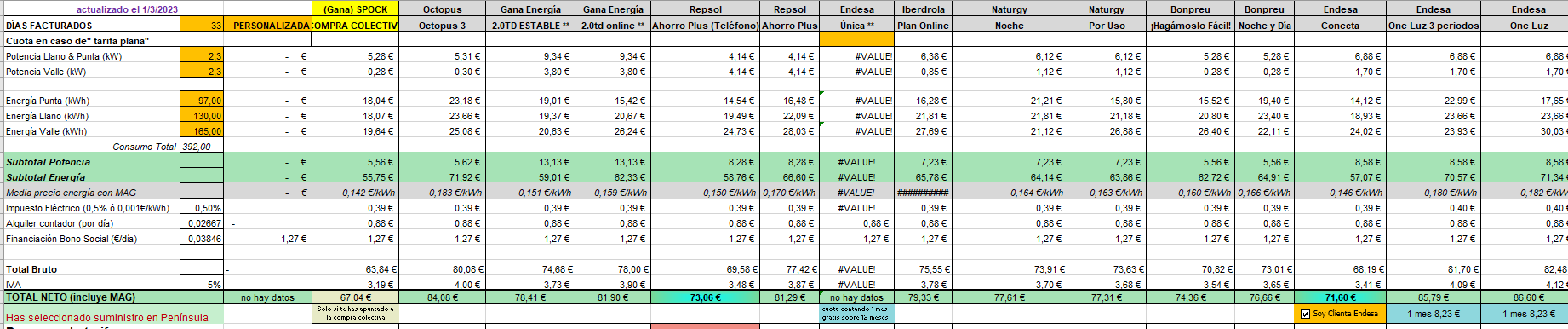
Task: Select the DÍAS FACTURADOS label cell
Action: tap(49, 26)
